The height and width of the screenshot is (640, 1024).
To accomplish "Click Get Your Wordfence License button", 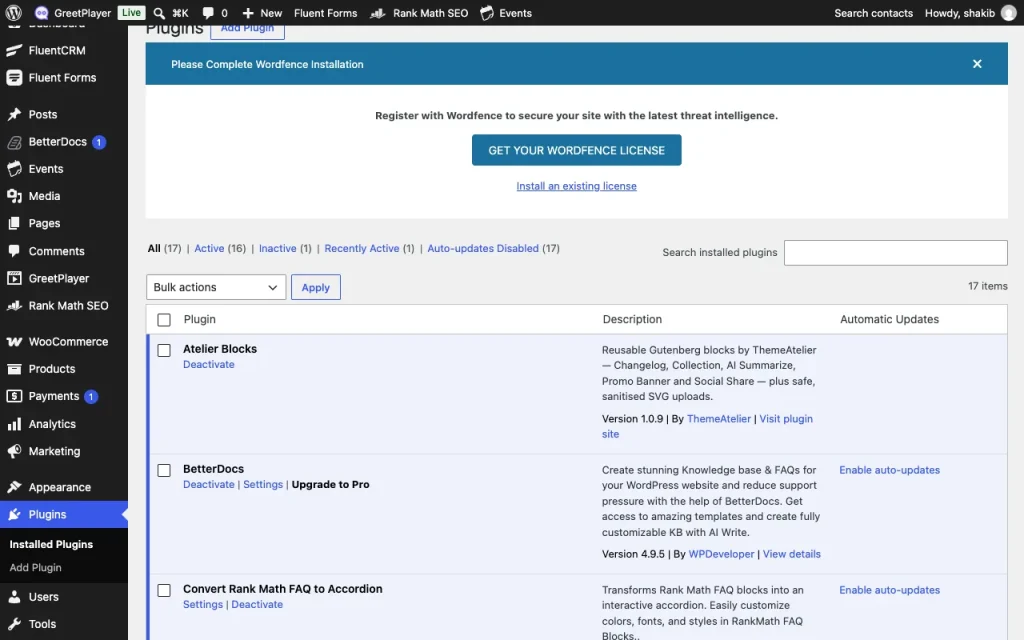I will click(x=577, y=150).
